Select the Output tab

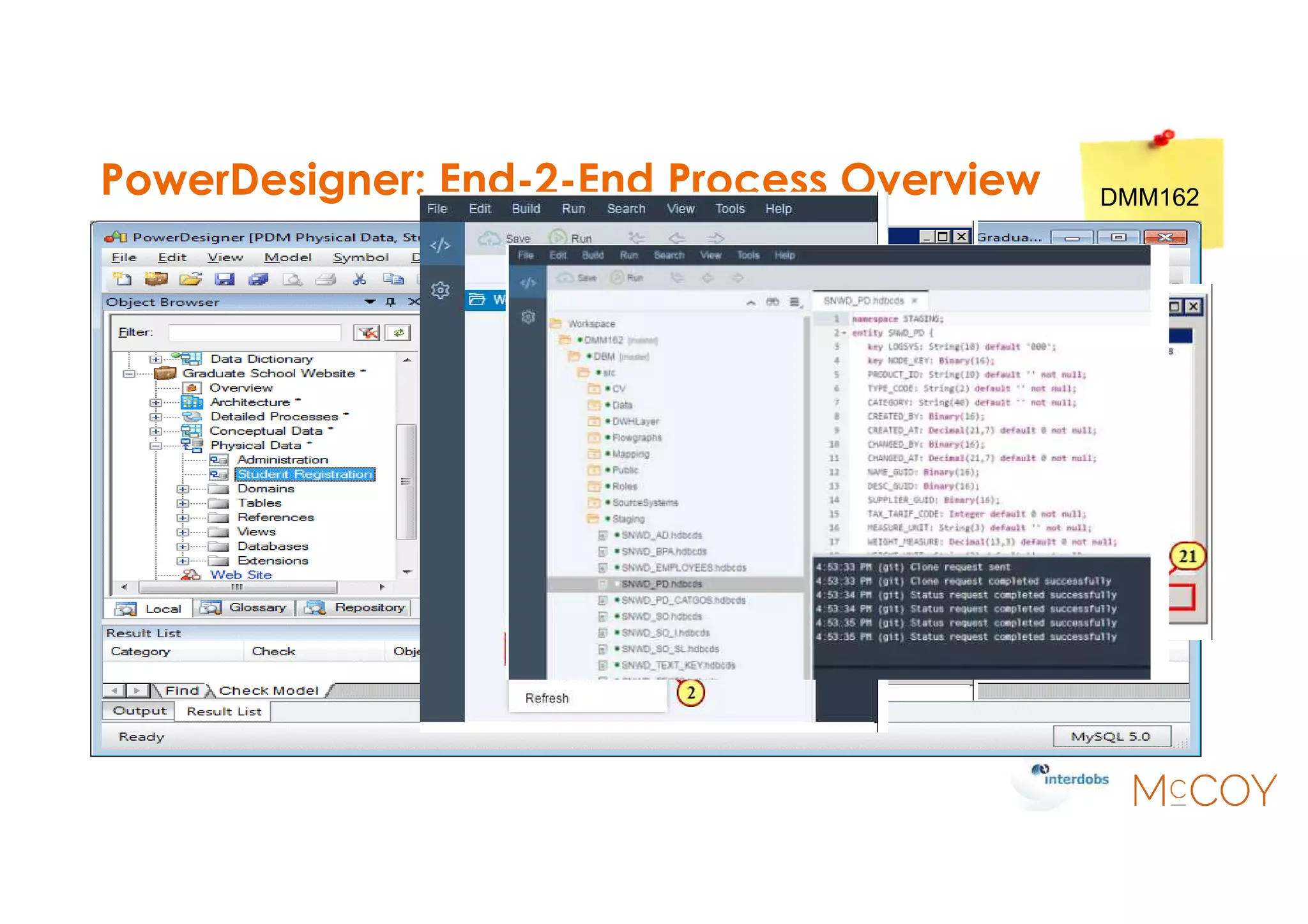coord(139,711)
